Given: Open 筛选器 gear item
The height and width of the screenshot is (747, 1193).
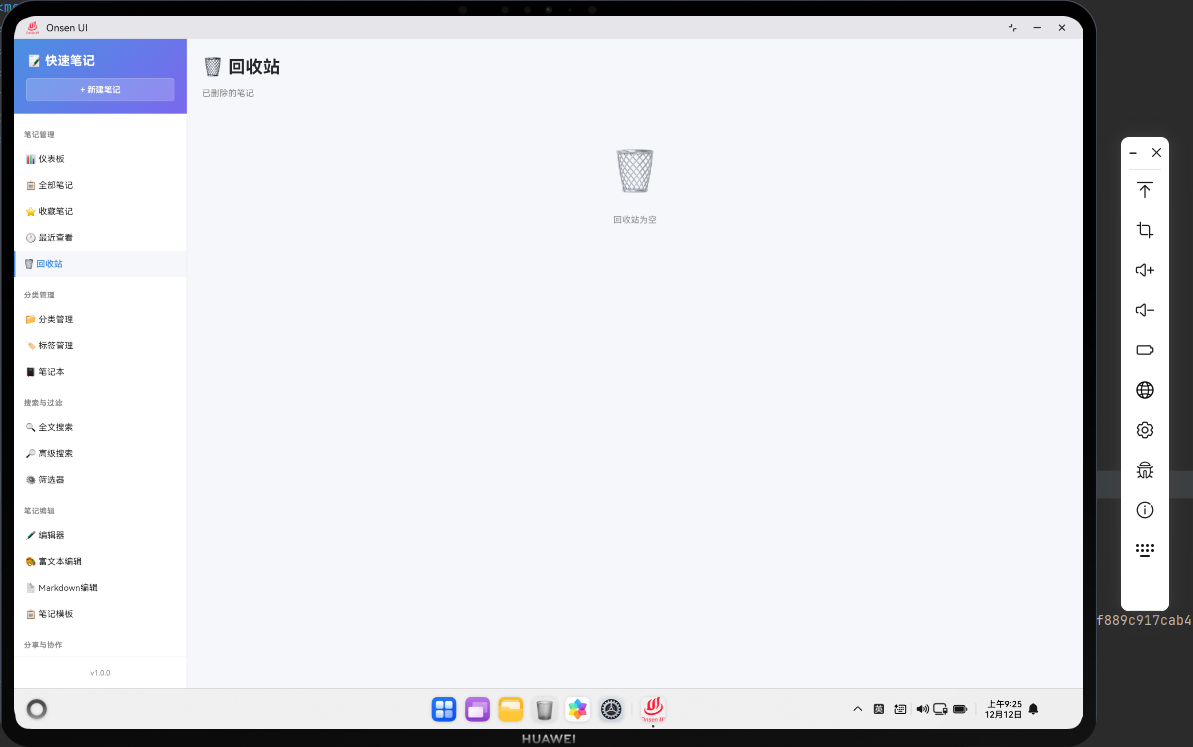Looking at the screenshot, I should tap(100, 480).
